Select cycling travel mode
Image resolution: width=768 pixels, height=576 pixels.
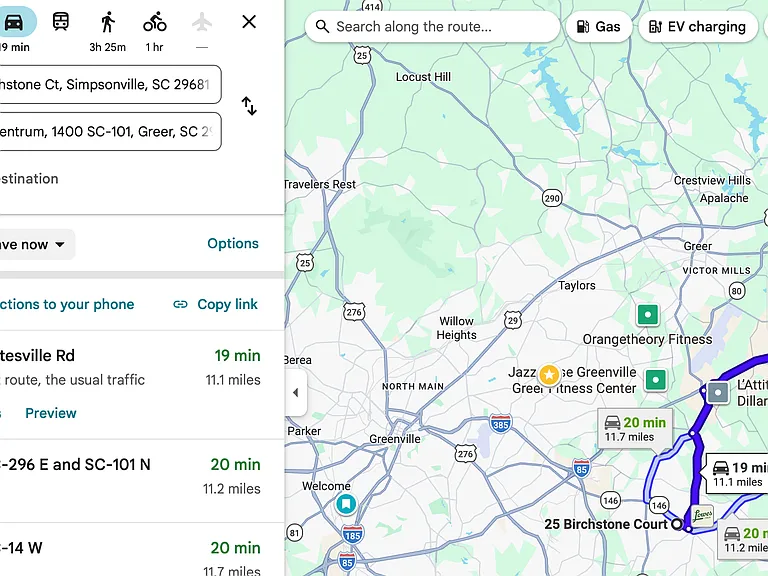[x=155, y=22]
